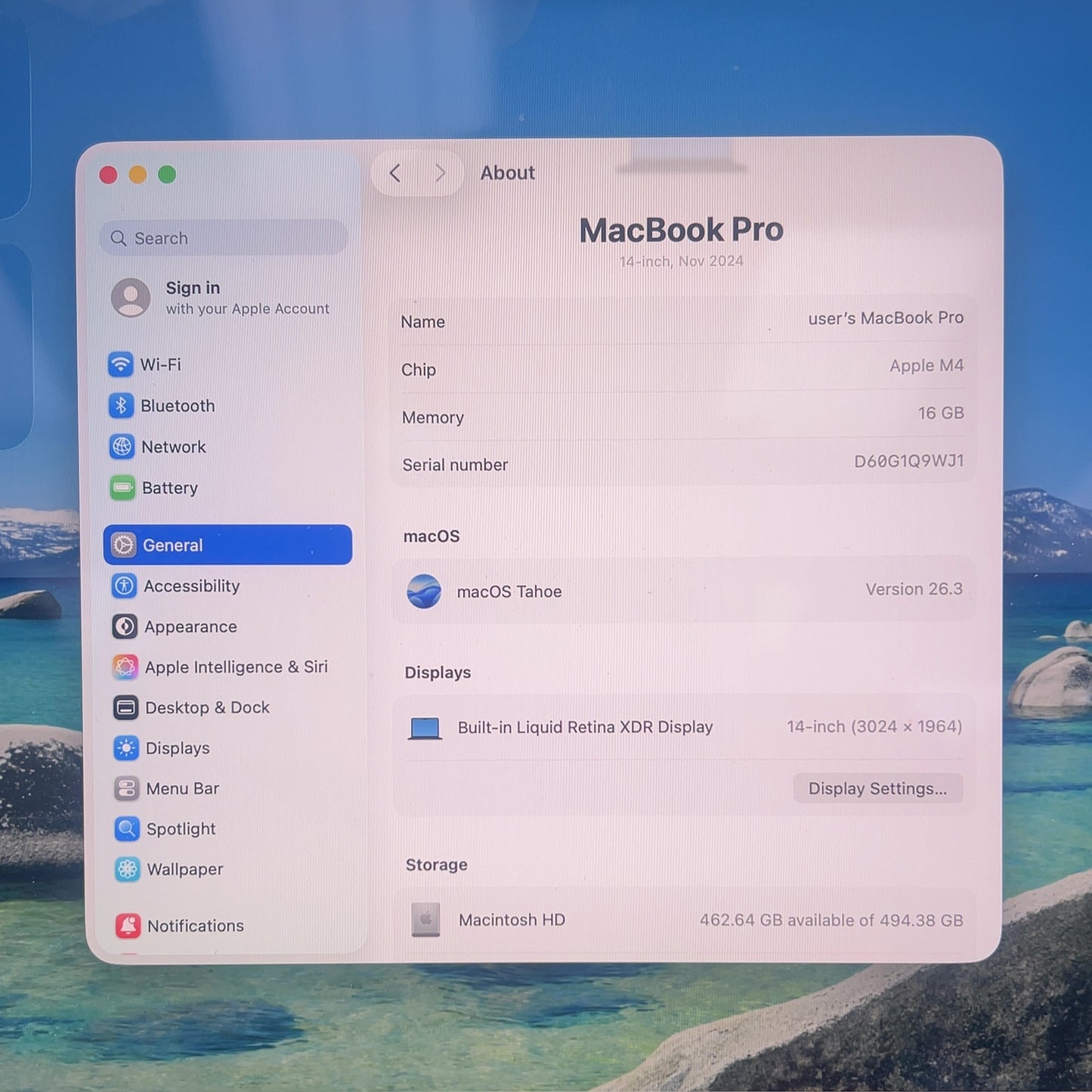Click the "Macintosh HD" label
The image size is (1092, 1092).
pyautogui.click(x=512, y=920)
